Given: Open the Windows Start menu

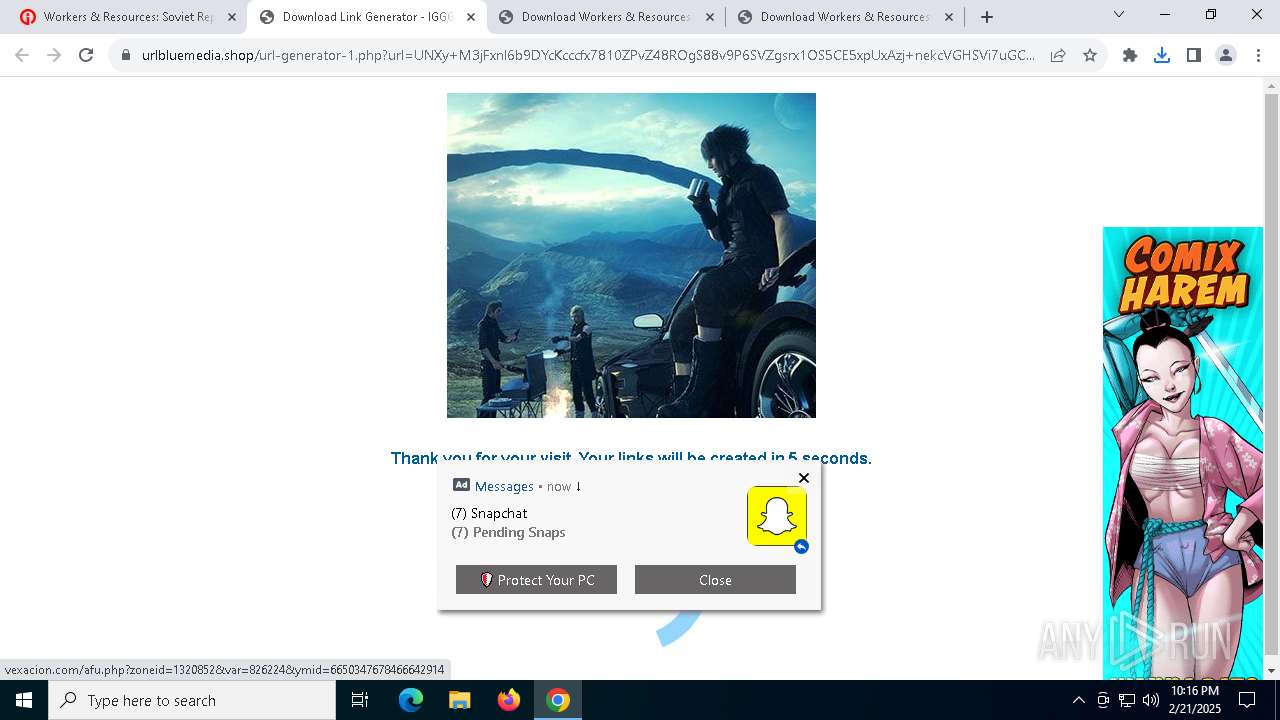Looking at the screenshot, I should [24, 700].
